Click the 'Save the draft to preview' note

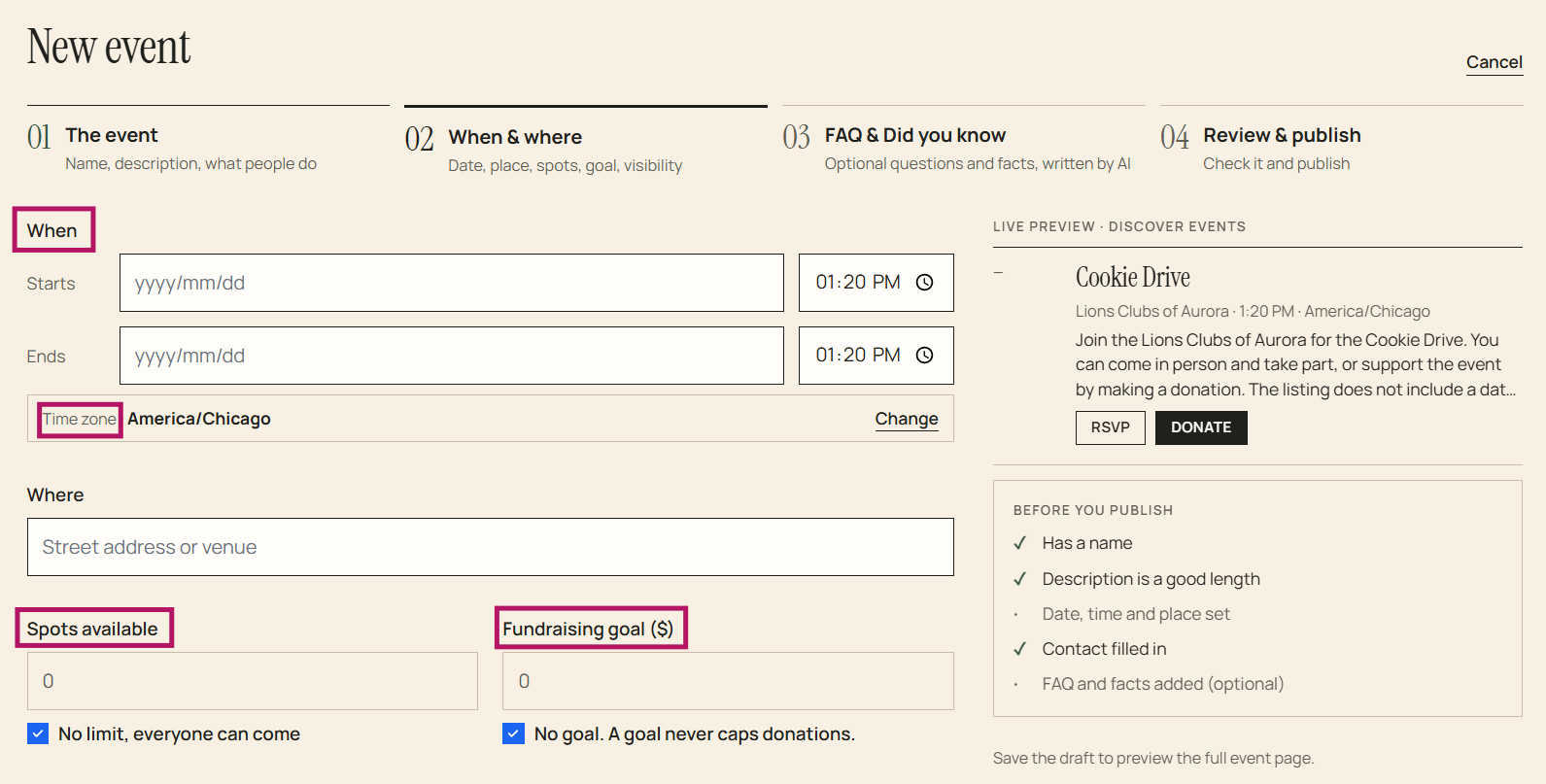[1153, 759]
